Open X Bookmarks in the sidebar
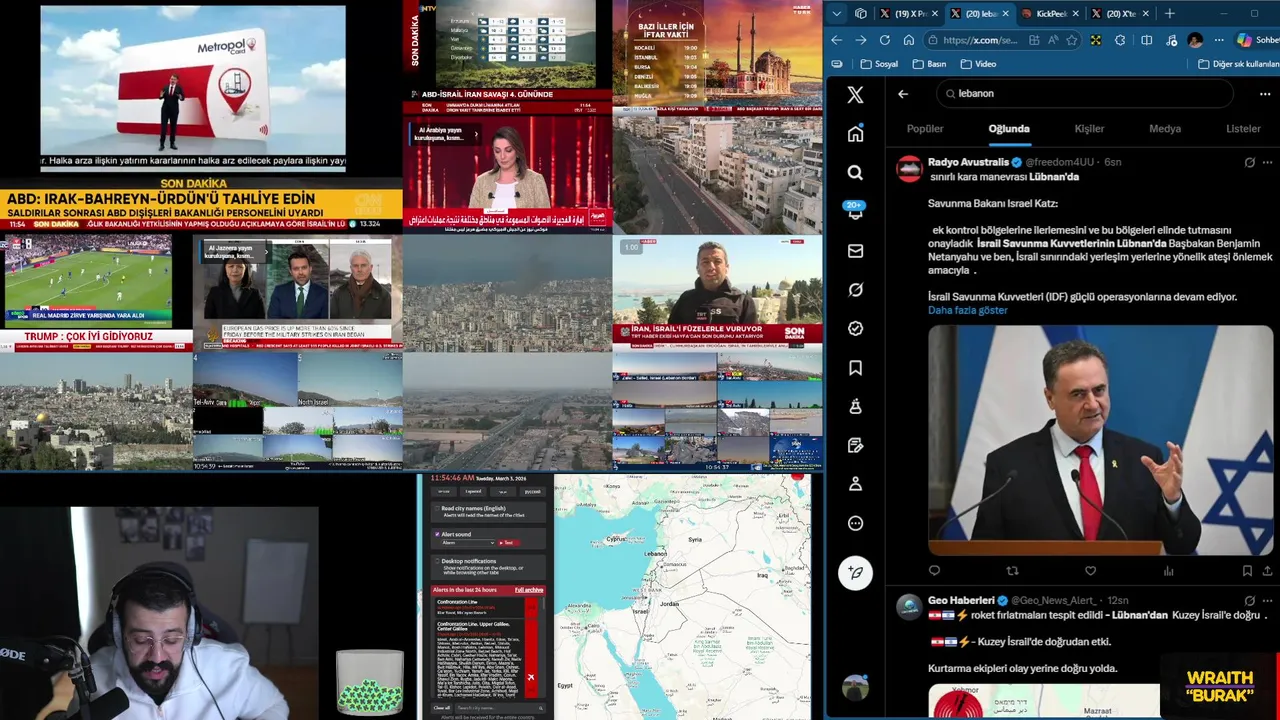This screenshot has width=1280, height=720. 855,368
